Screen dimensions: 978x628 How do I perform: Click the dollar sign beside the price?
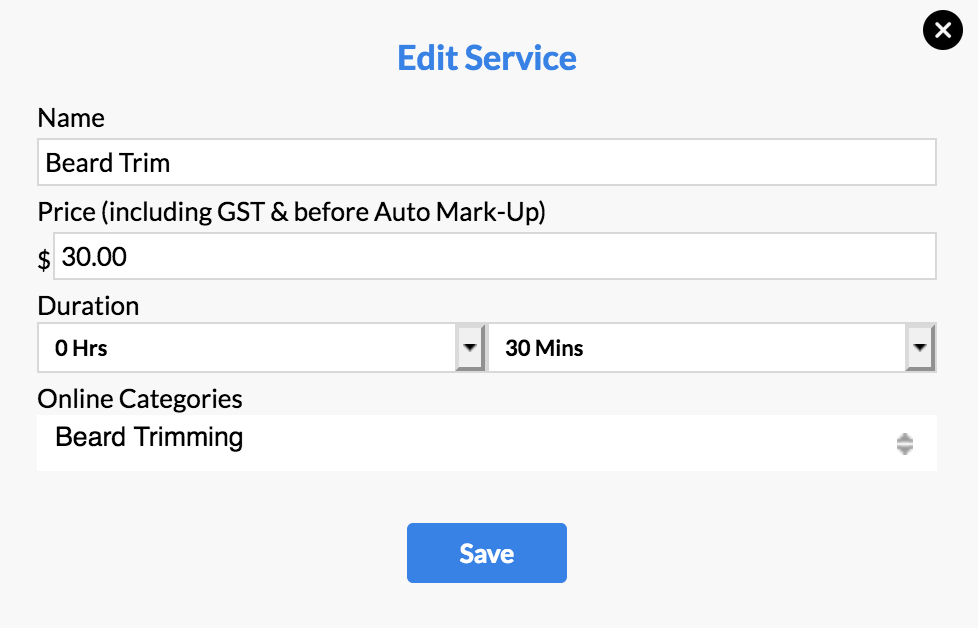(x=44, y=259)
